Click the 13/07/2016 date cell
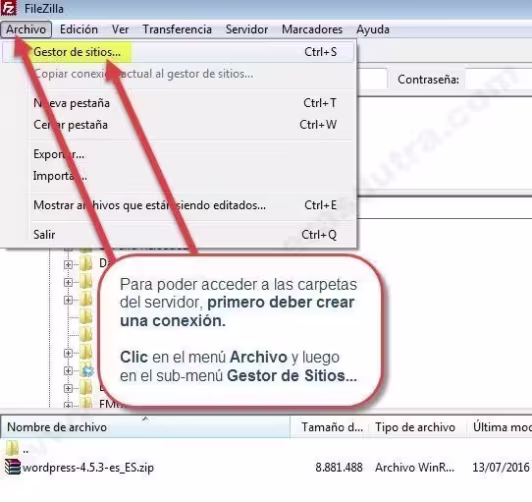The height and width of the screenshot is (502, 532). pyautogui.click(x=501, y=467)
